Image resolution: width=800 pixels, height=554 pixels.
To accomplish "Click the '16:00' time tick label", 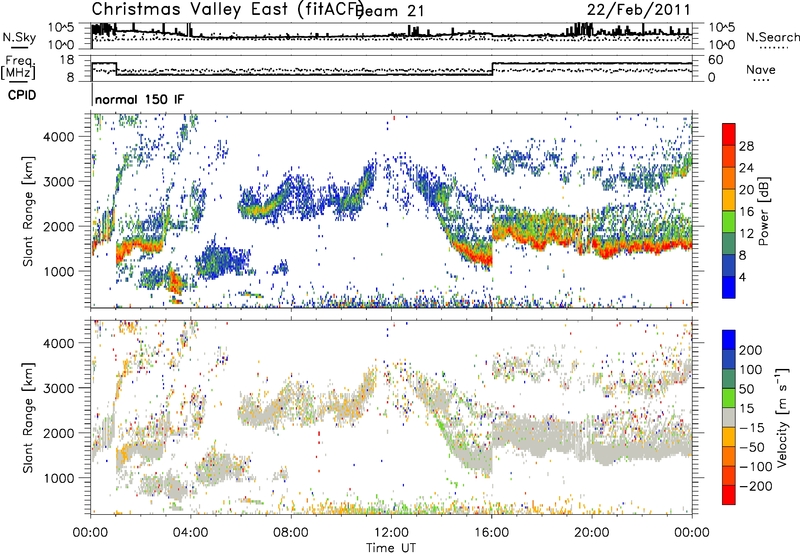I will pyautogui.click(x=491, y=533).
